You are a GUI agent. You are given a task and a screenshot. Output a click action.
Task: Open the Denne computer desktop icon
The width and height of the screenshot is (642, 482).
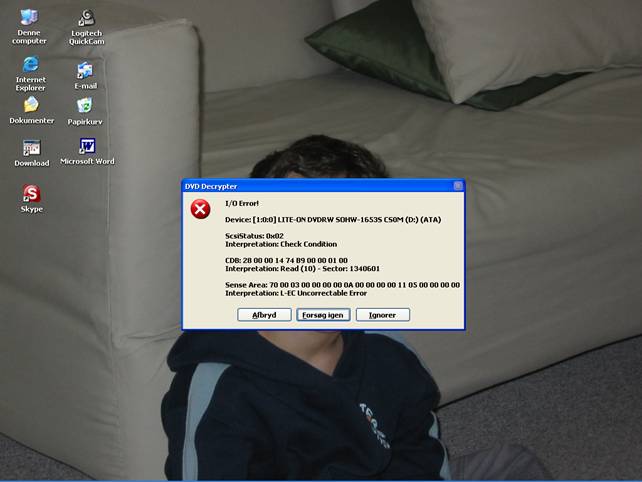point(29,27)
